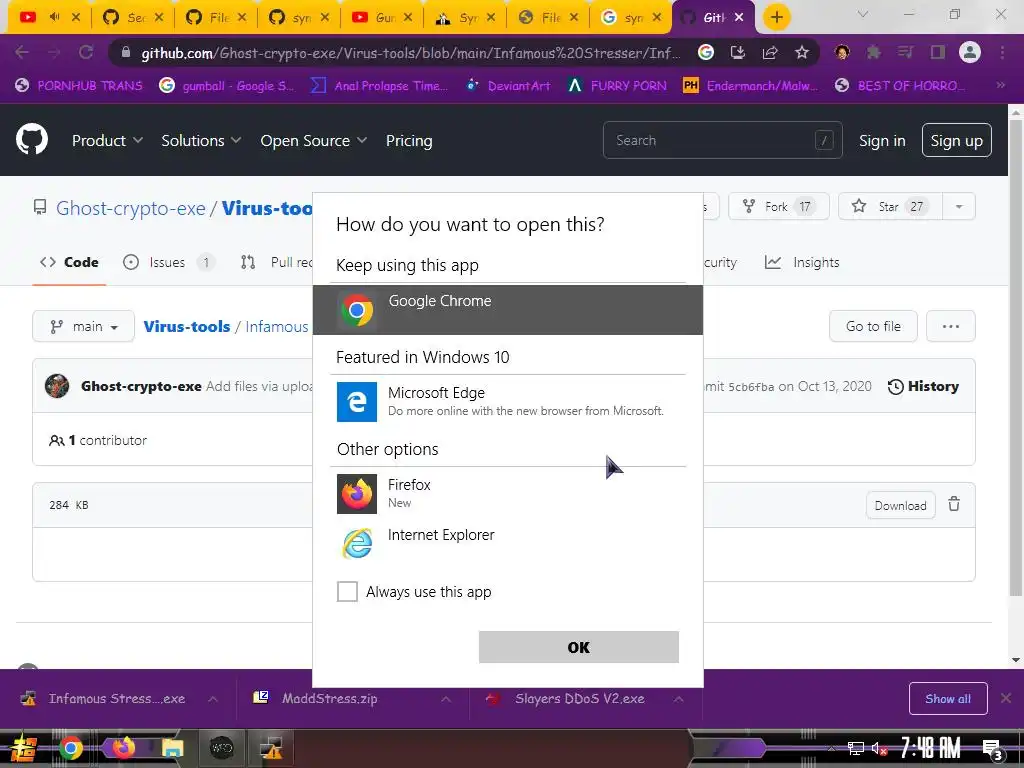Screen dimensions: 1024x768
Task: Hit the Sign up button
Action: [x=956, y=140]
